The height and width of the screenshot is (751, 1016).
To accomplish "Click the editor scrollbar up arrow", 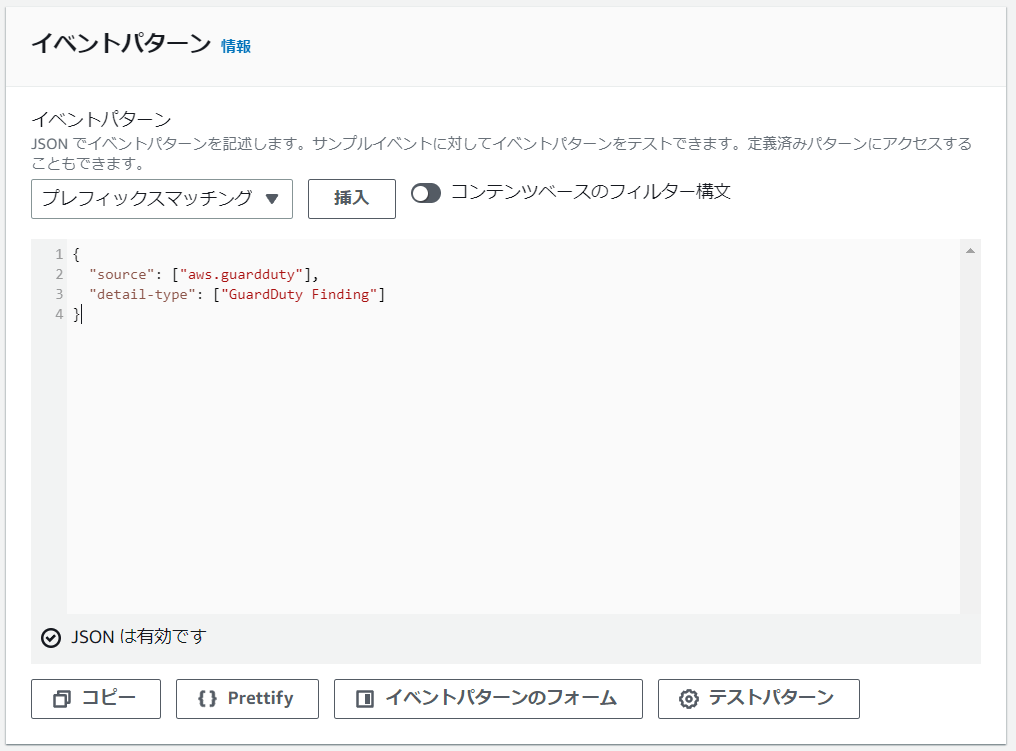I will 970,251.
